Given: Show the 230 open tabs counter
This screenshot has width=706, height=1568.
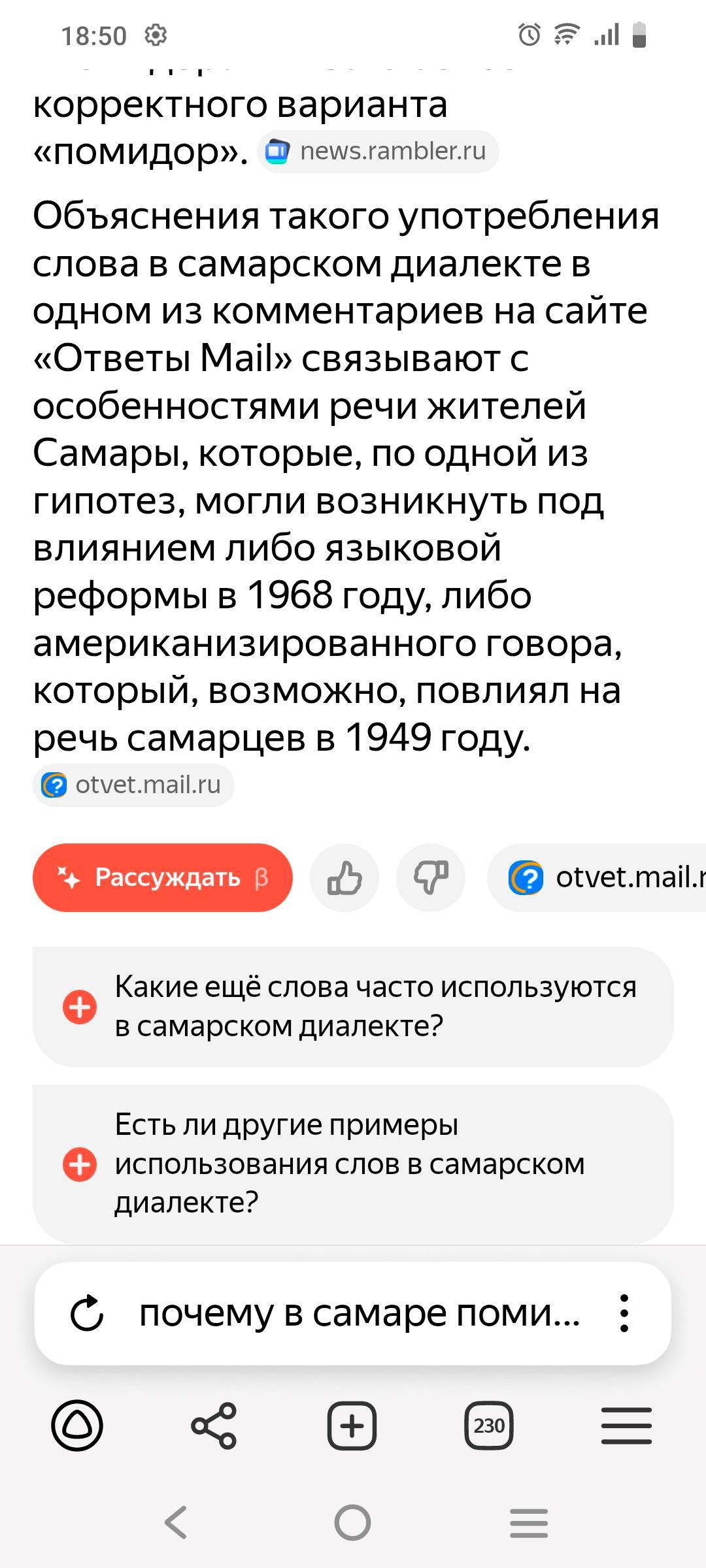Looking at the screenshot, I should click(x=489, y=1425).
